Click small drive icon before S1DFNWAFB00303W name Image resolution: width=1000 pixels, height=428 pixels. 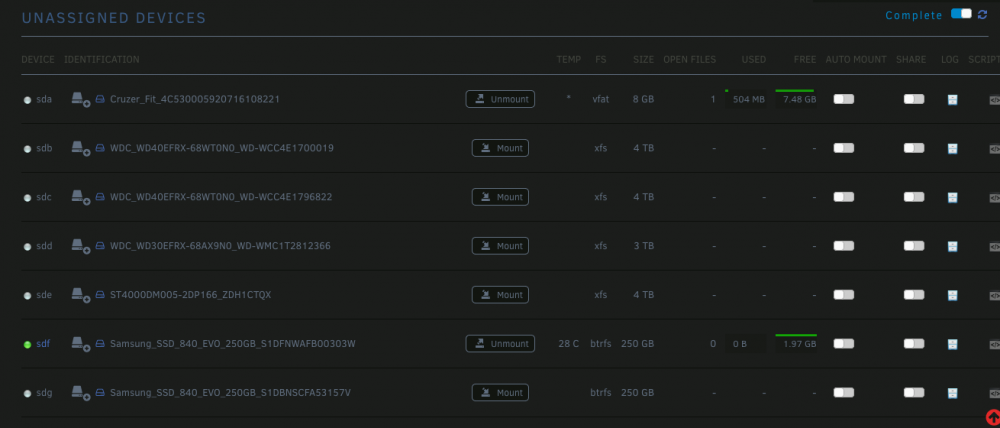click(100, 344)
